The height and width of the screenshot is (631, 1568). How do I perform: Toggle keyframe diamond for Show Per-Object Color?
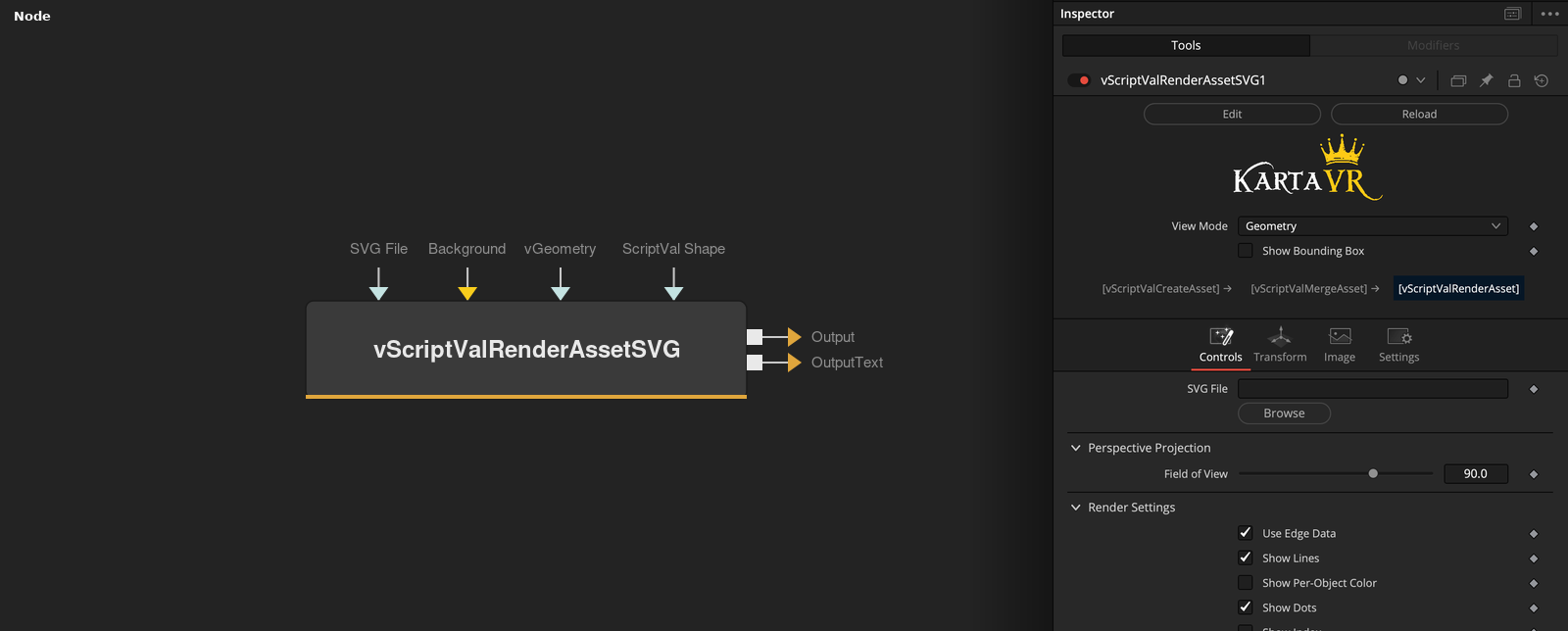[x=1534, y=583]
